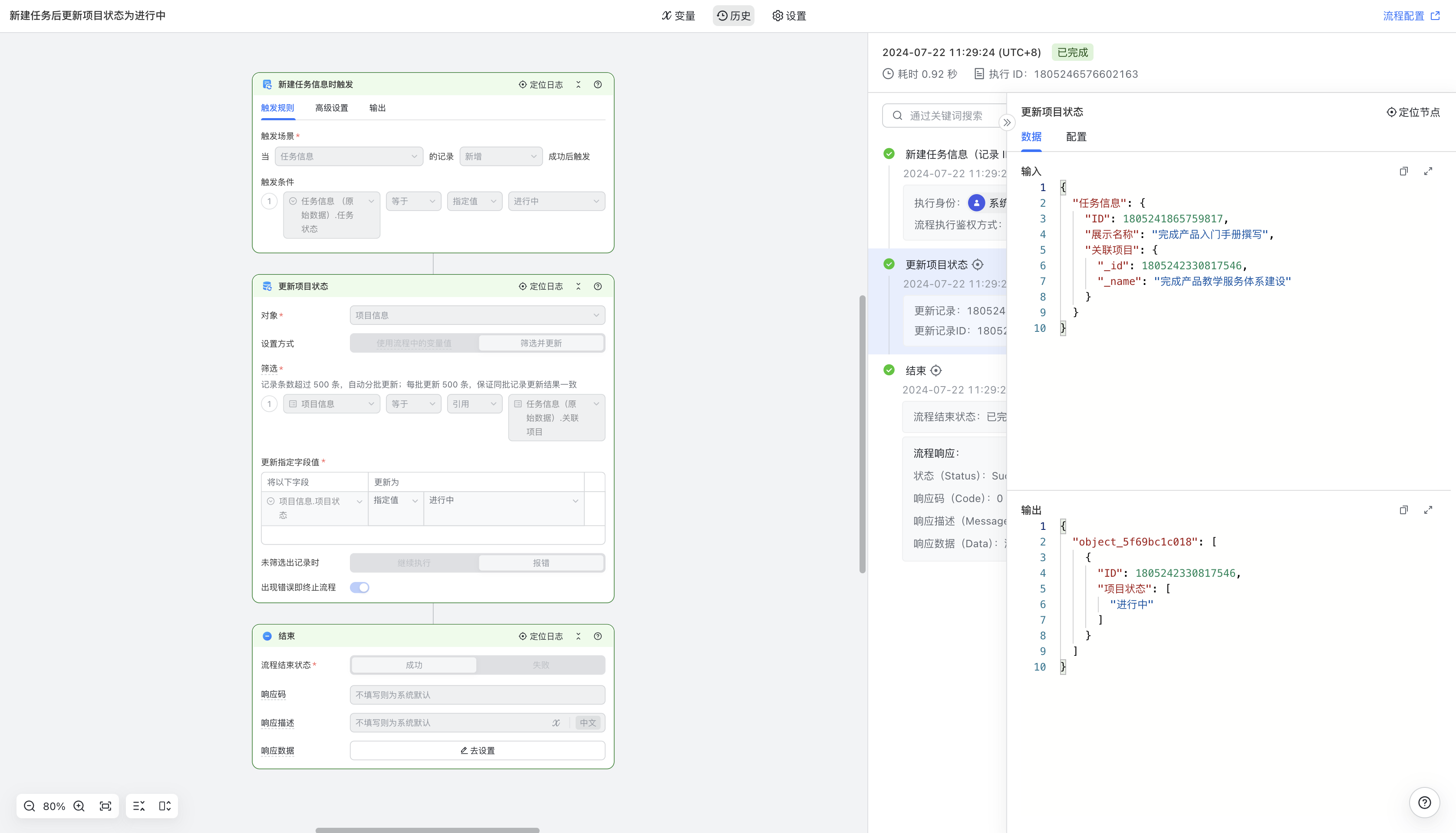Viewport: 1456px width, 833px height.
Task: Switch to trigger node 输出 tab
Action: click(x=377, y=108)
